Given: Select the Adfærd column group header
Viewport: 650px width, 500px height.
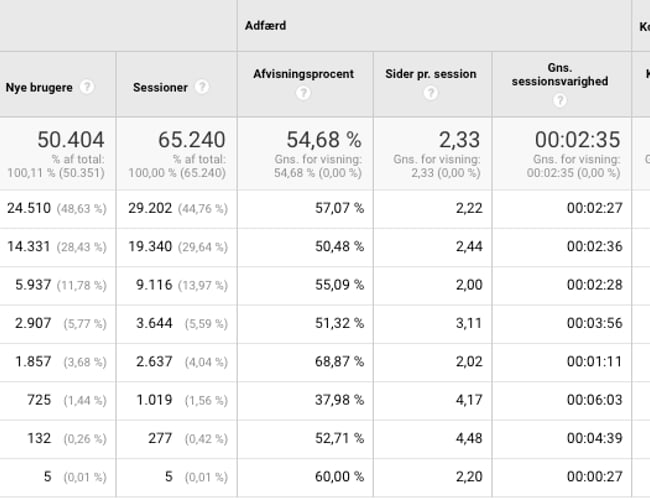Looking at the screenshot, I should point(265,25).
